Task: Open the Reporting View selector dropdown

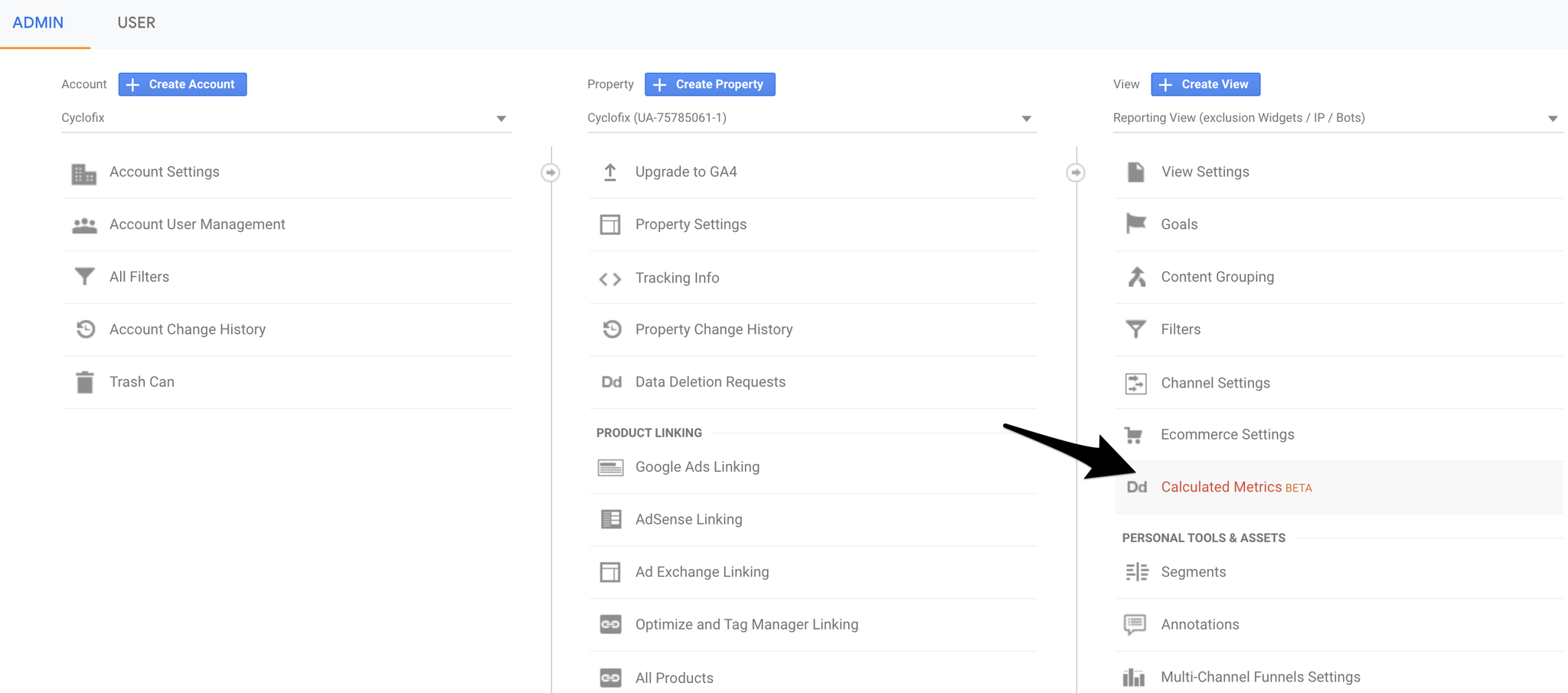Action: pos(1338,118)
